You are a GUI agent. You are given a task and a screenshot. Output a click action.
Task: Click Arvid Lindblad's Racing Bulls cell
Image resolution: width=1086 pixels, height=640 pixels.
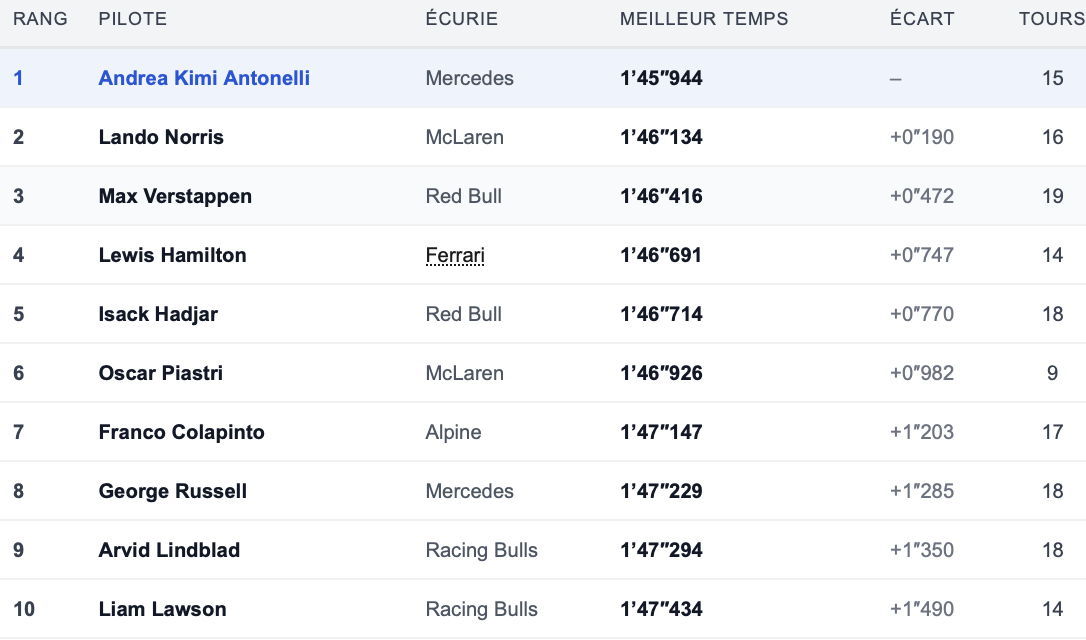pos(481,550)
